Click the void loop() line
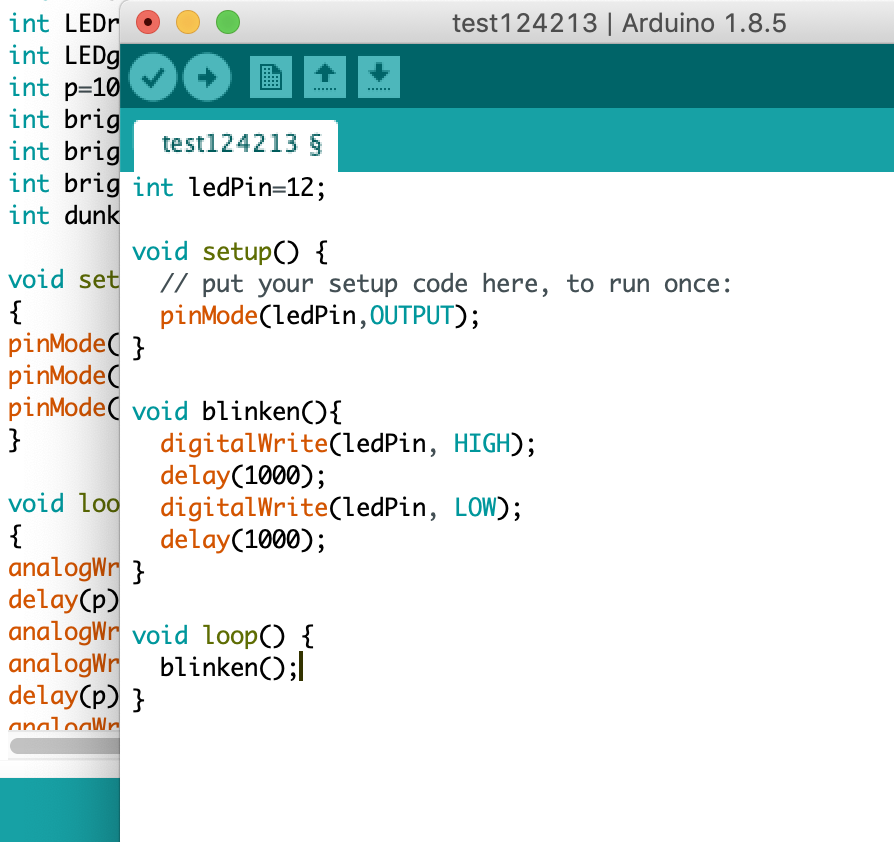The image size is (894, 842). tap(223, 636)
